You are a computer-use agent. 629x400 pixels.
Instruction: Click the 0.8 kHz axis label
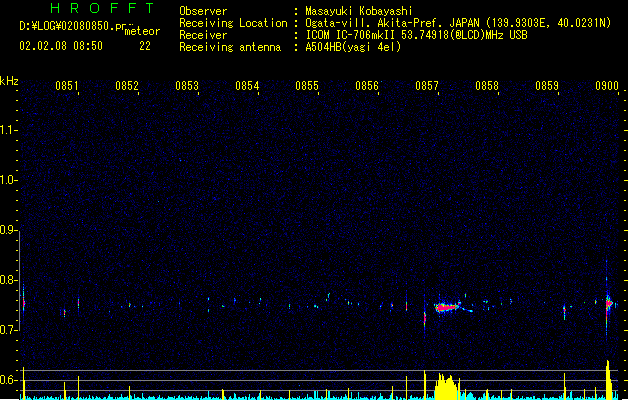[x=7, y=280]
